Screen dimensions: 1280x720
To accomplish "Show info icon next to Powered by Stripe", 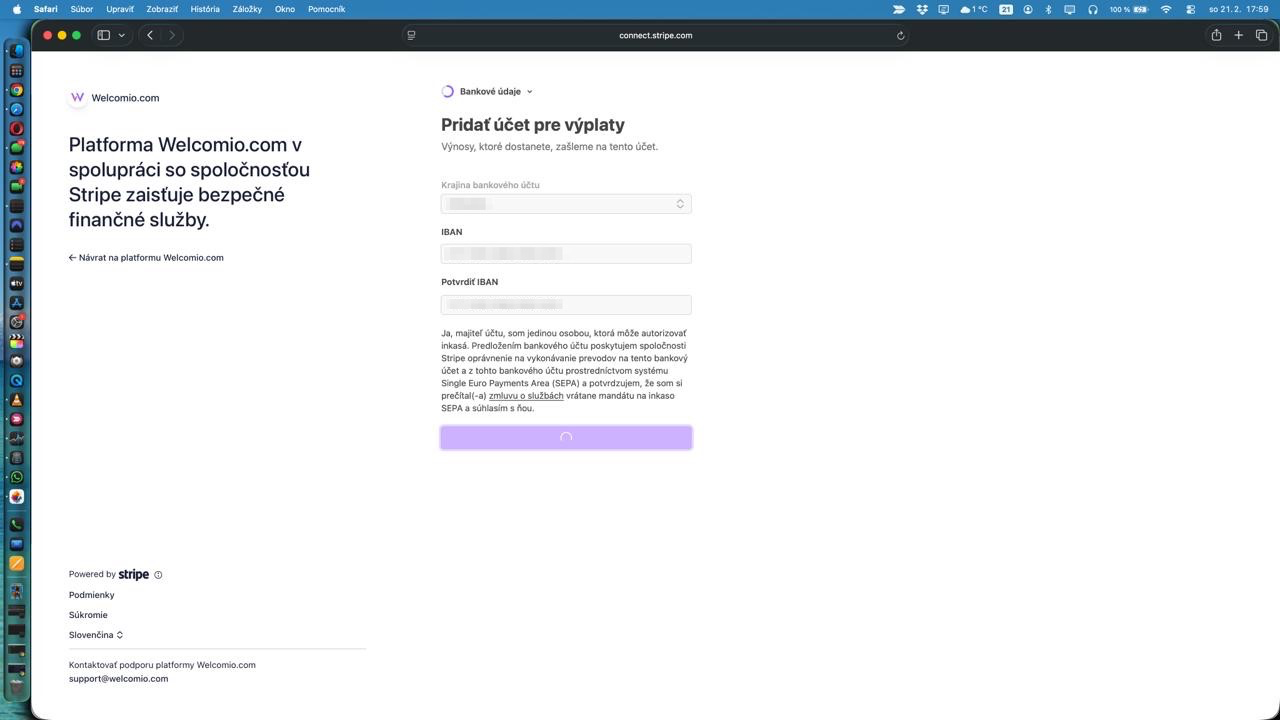I will coord(158,575).
